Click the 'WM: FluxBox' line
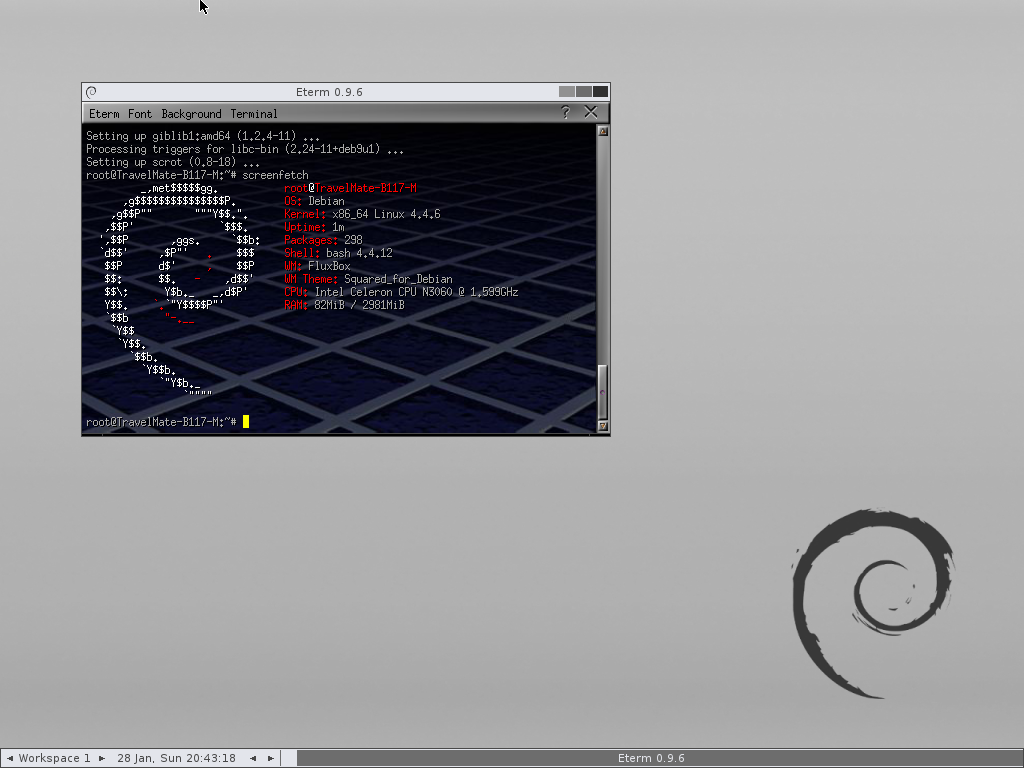 [317, 266]
